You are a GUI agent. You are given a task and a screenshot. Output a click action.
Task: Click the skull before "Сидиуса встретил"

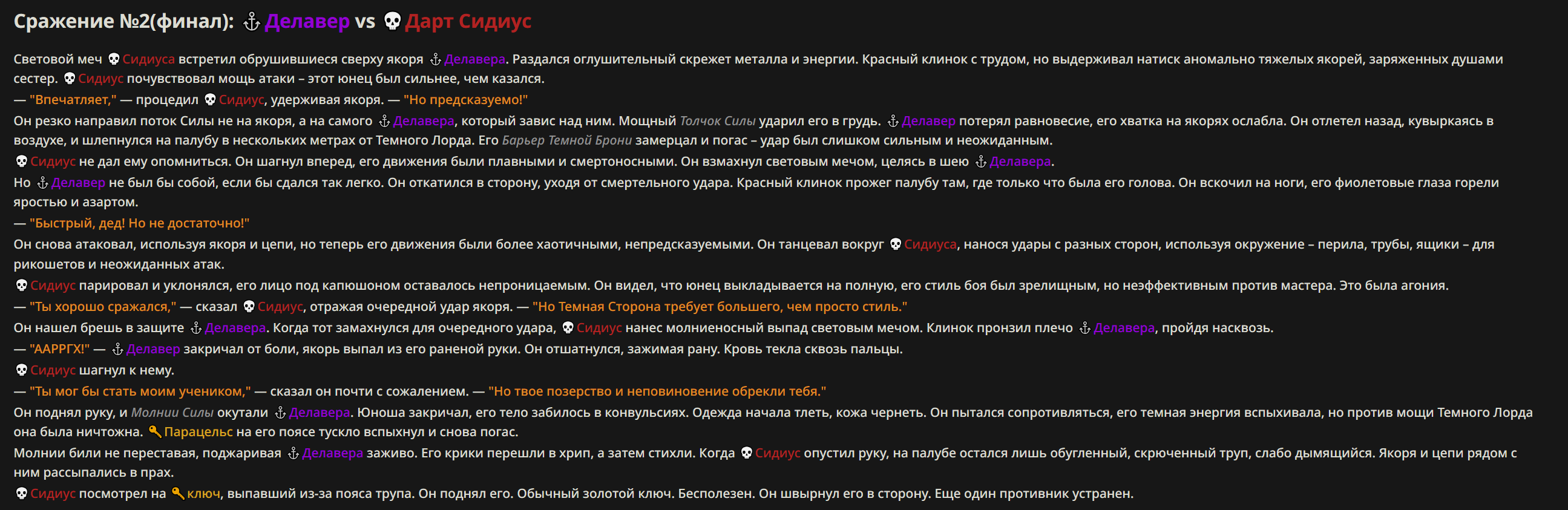(x=114, y=59)
